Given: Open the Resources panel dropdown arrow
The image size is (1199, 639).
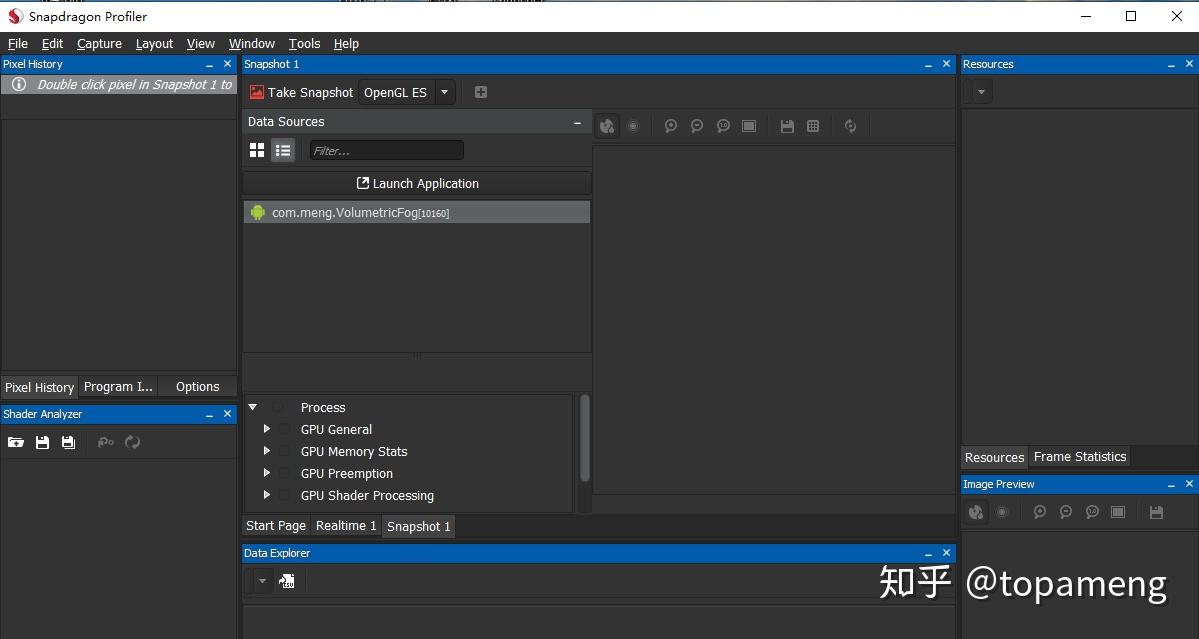Looking at the screenshot, I should pyautogui.click(x=982, y=92).
